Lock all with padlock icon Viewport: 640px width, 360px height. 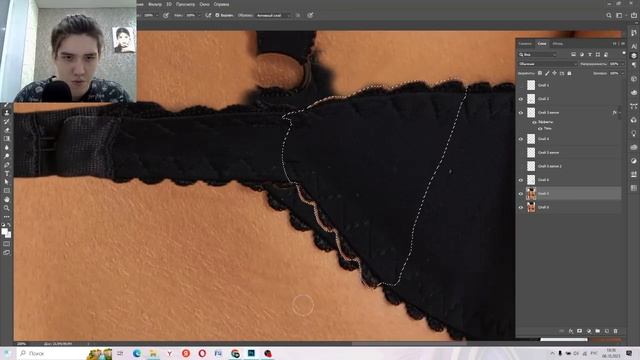[x=569, y=73]
